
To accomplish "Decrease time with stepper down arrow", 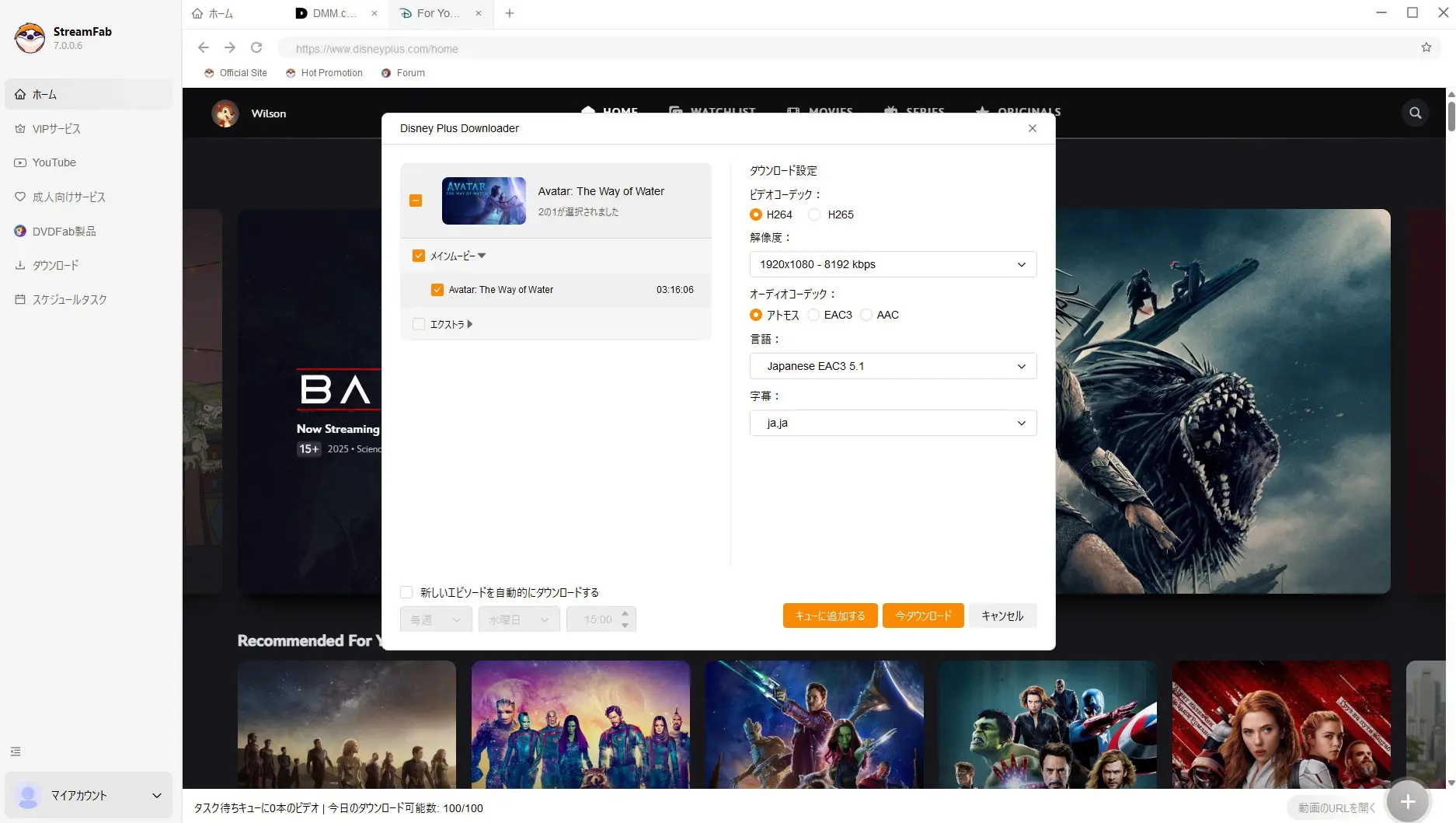I will (x=625, y=625).
